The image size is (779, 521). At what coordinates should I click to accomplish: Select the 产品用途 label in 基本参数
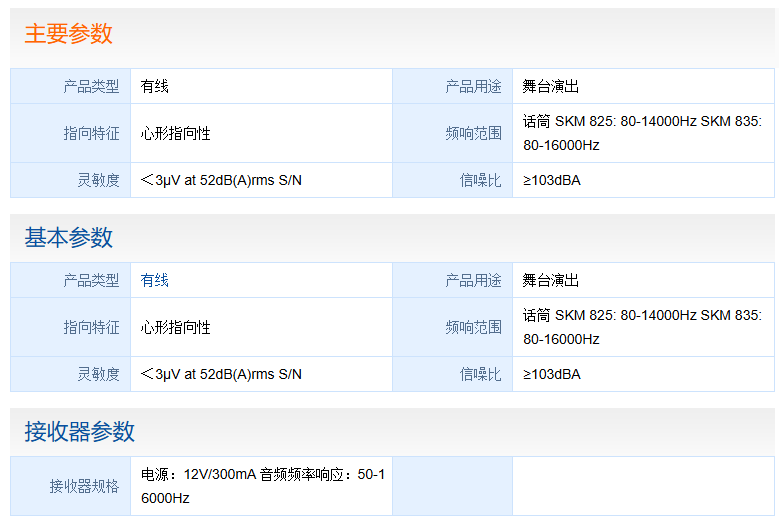click(473, 281)
